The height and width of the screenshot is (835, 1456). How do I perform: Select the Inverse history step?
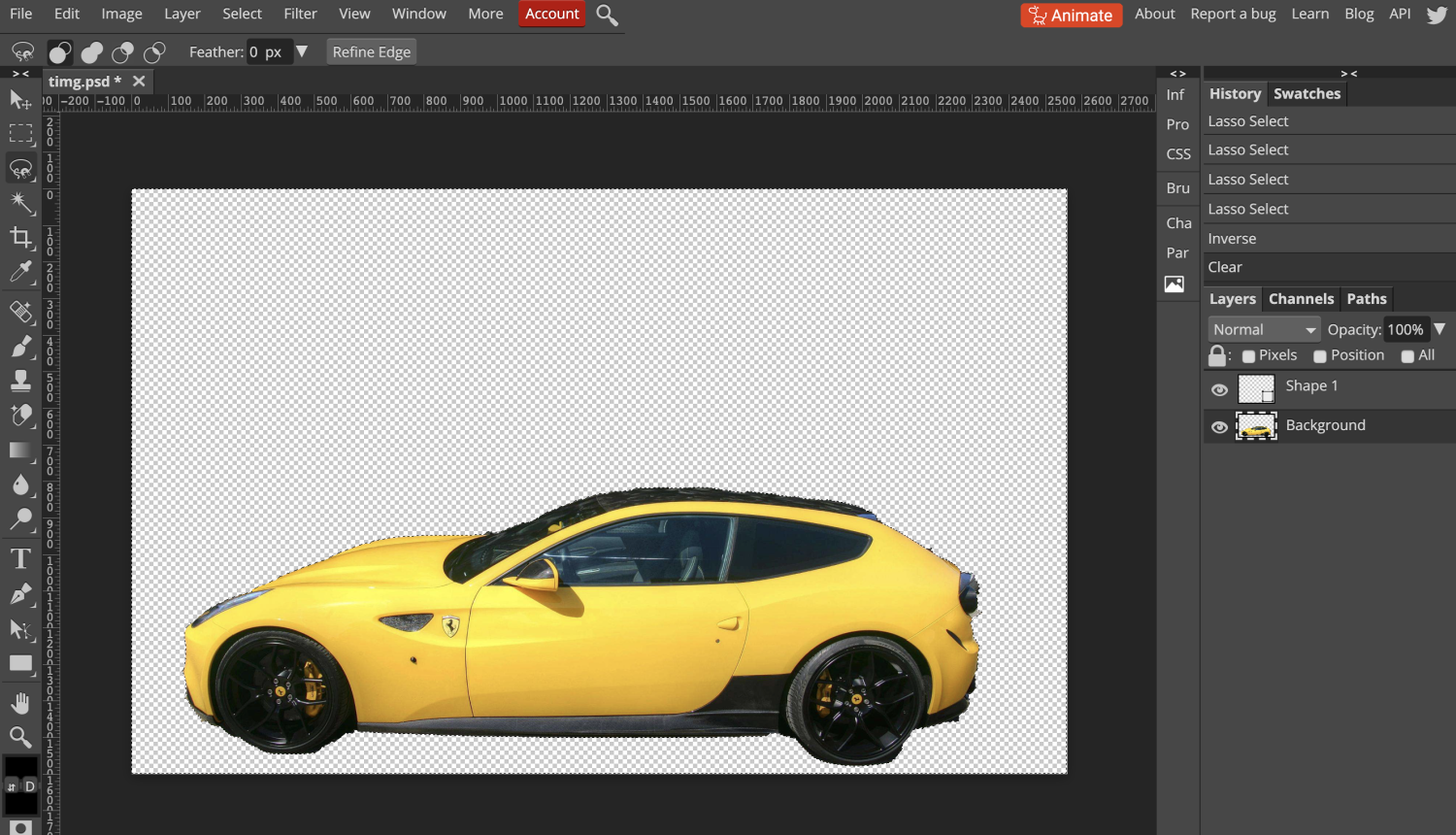(1232, 239)
